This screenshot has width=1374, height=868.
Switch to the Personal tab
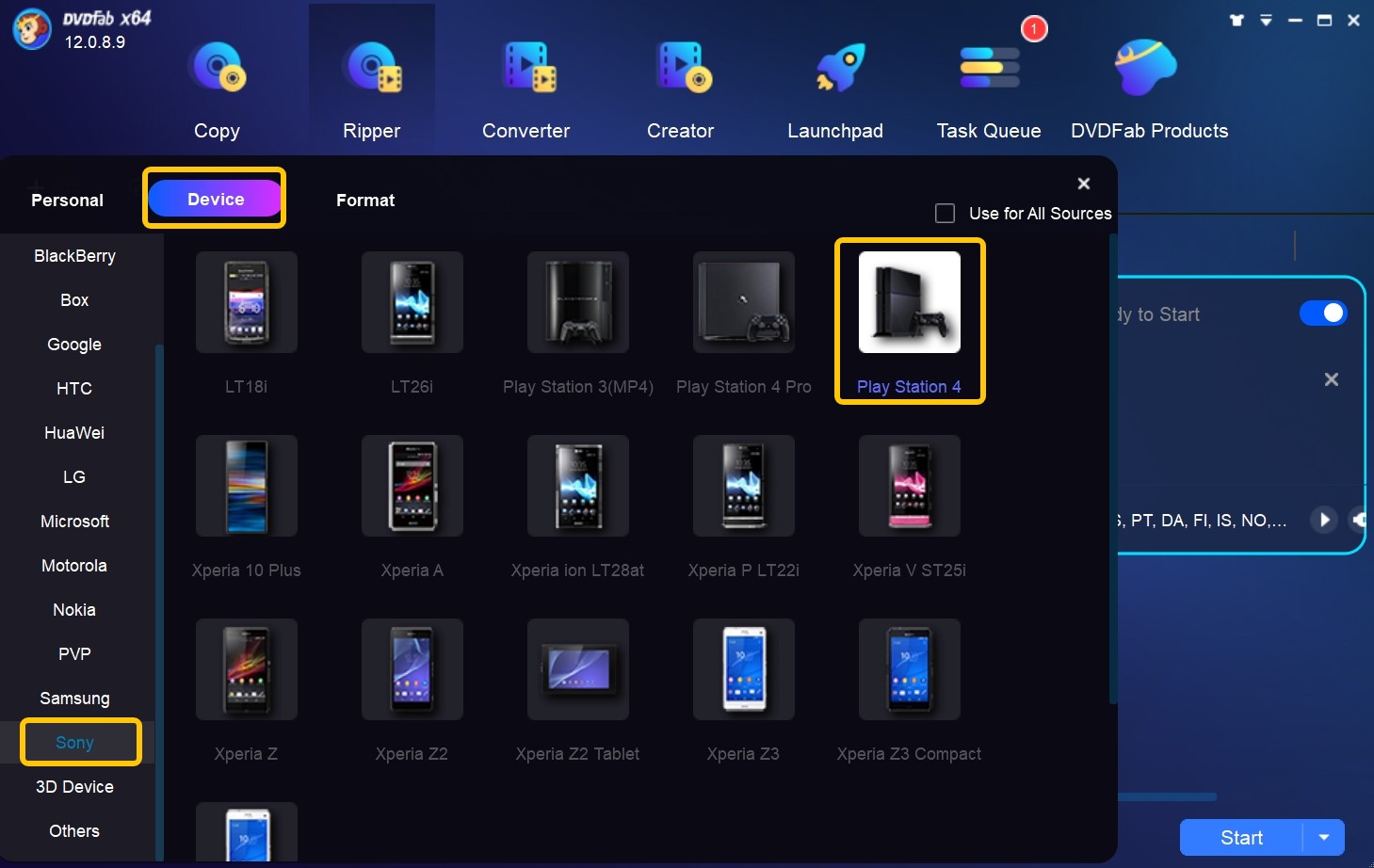(67, 200)
